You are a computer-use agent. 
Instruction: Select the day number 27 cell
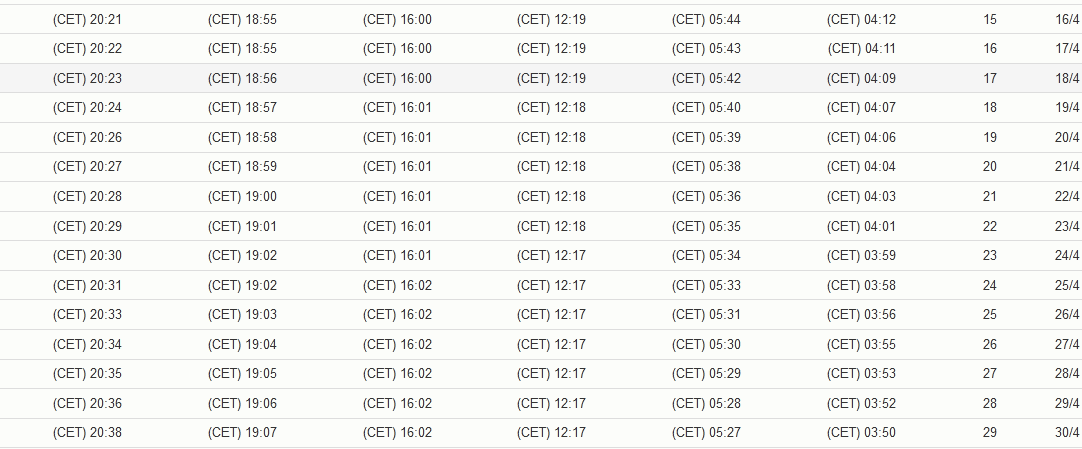pos(990,374)
